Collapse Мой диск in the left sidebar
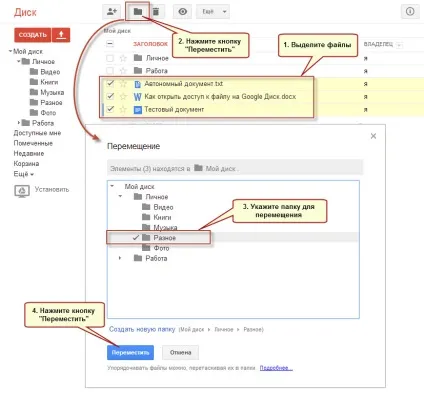The width and height of the screenshot is (424, 398). (x=10, y=51)
